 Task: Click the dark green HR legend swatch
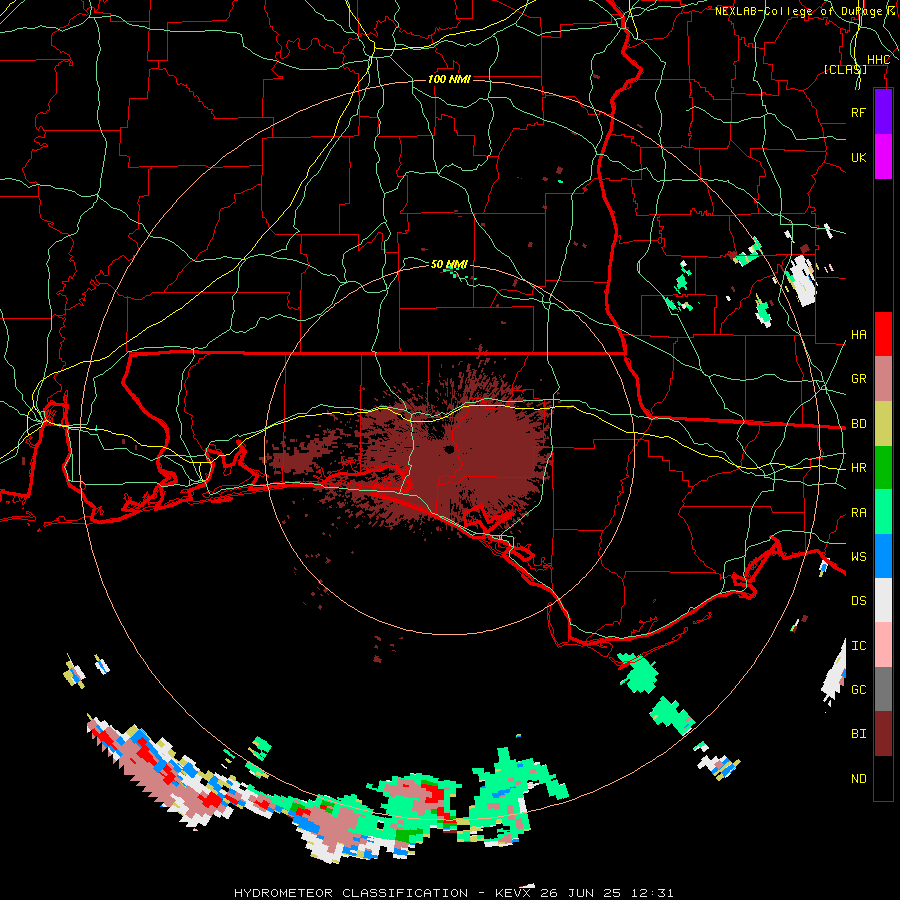click(x=883, y=468)
